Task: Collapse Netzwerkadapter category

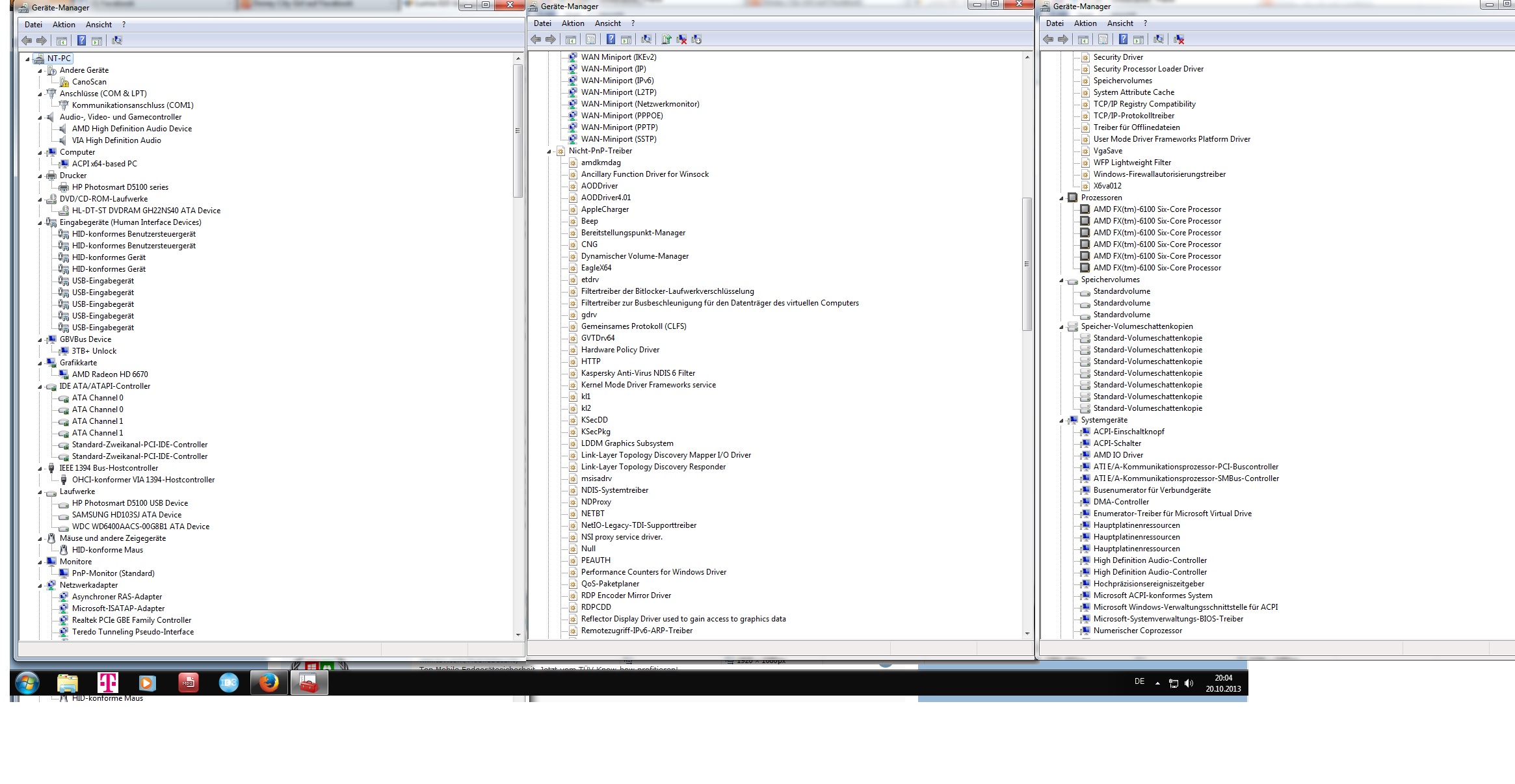Action: point(40,585)
